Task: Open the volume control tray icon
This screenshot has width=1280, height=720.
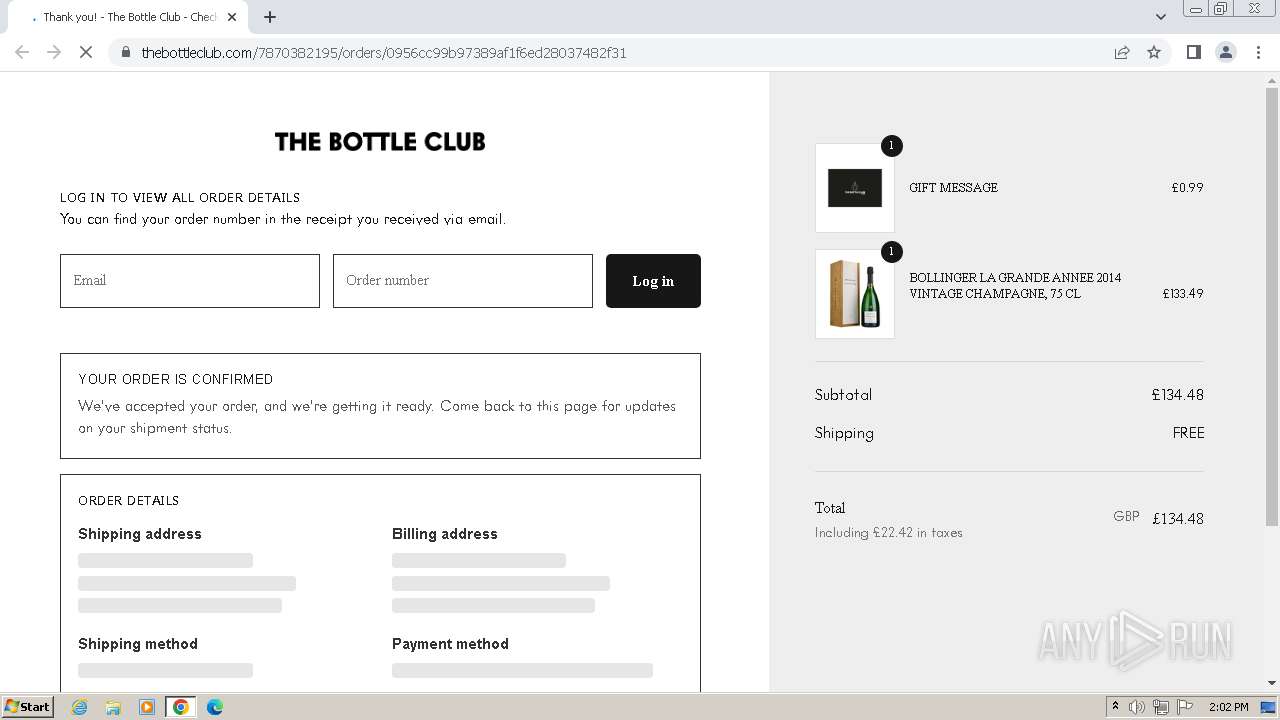Action: [x=1137, y=707]
